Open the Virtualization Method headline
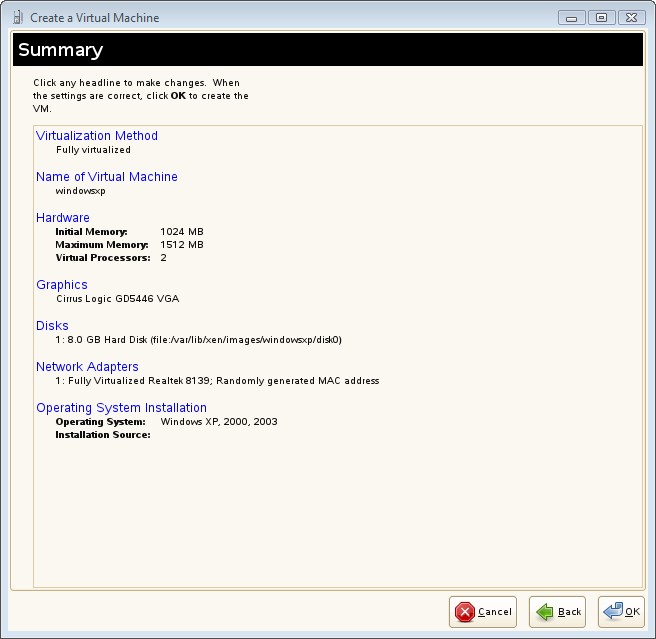656x639 pixels. coord(97,136)
